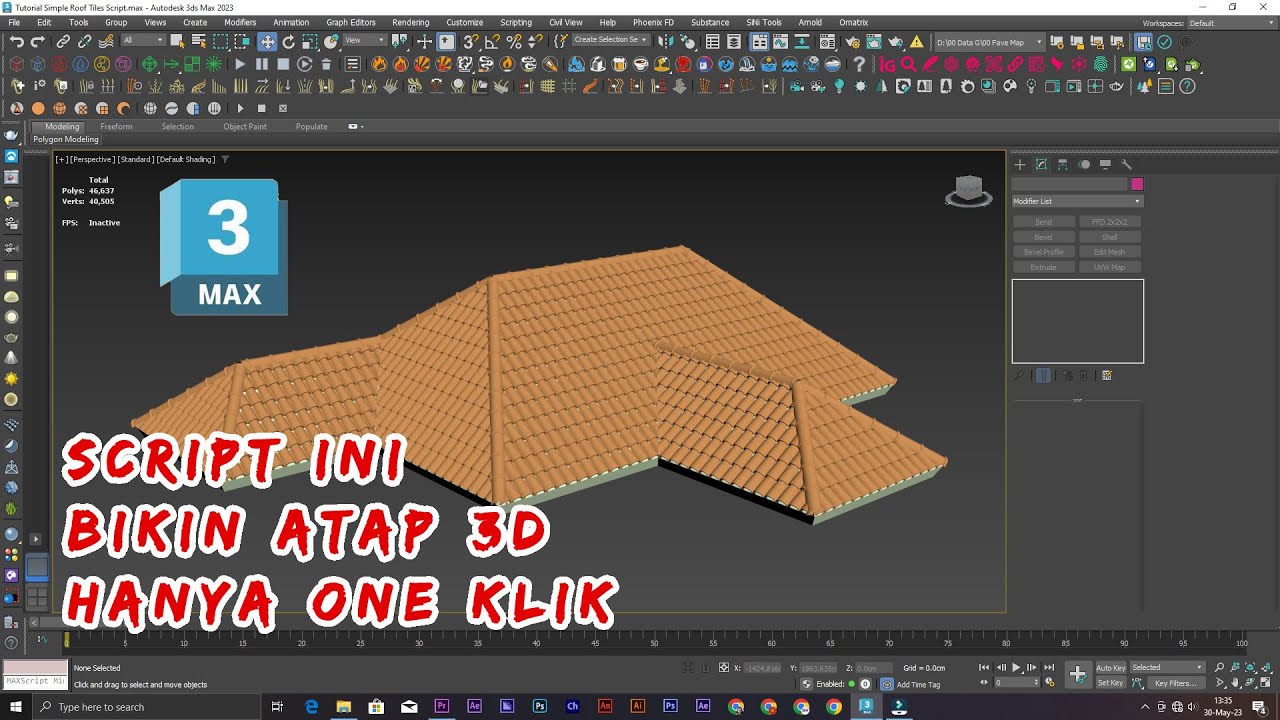Open Premiere Pro from the Windows taskbar
The image size is (1280, 720).
(x=442, y=706)
